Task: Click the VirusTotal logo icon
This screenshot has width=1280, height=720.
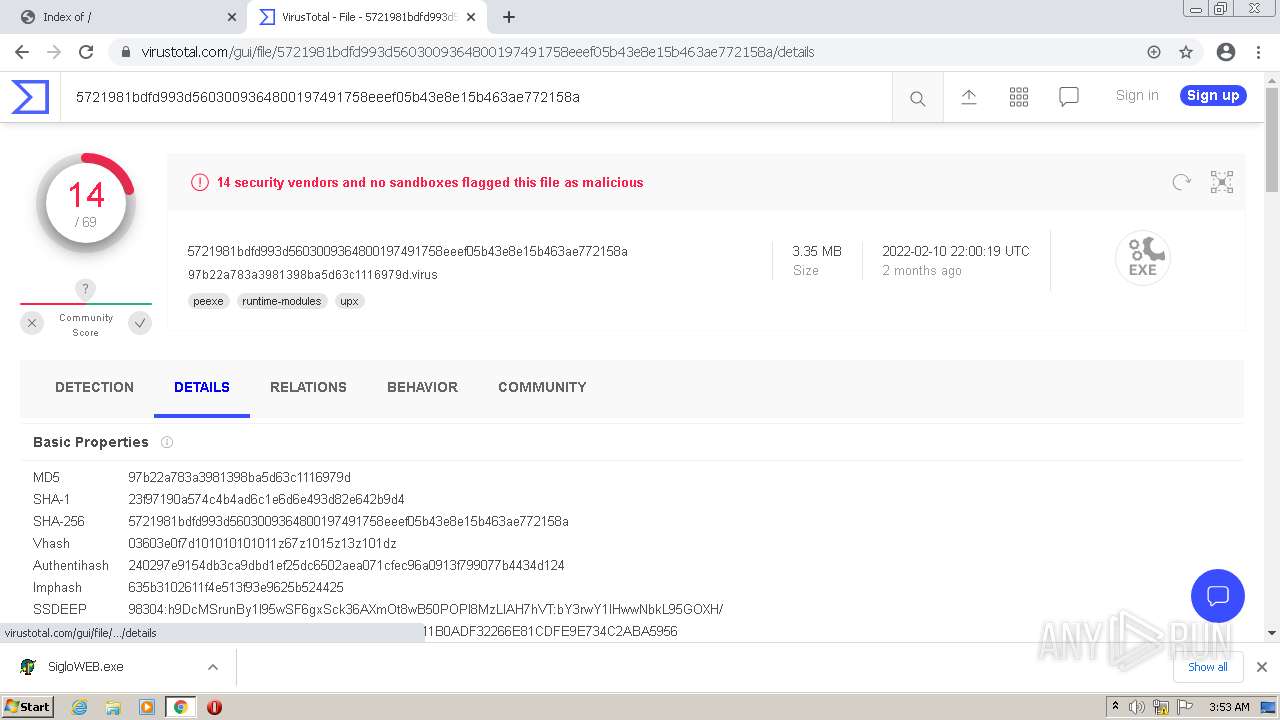Action: coord(30,97)
